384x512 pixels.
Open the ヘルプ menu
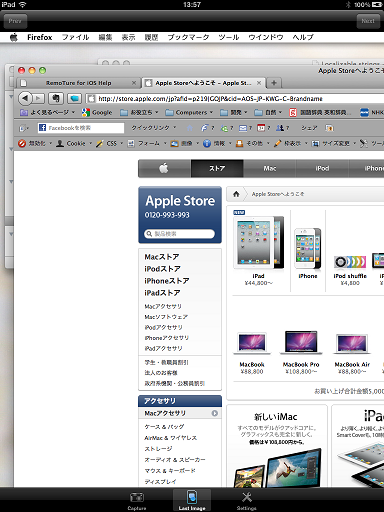303,37
